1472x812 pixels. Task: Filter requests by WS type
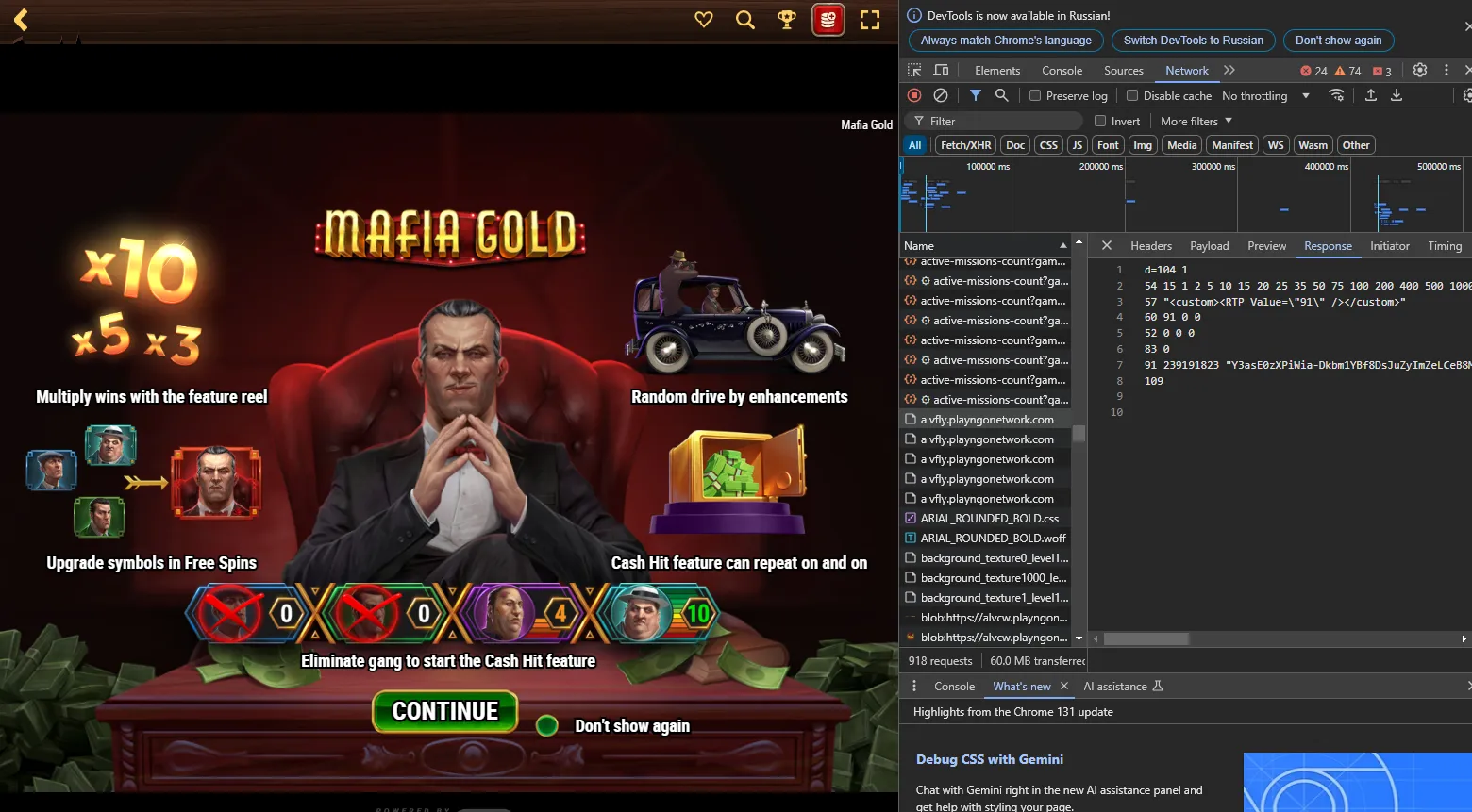pyautogui.click(x=1276, y=145)
